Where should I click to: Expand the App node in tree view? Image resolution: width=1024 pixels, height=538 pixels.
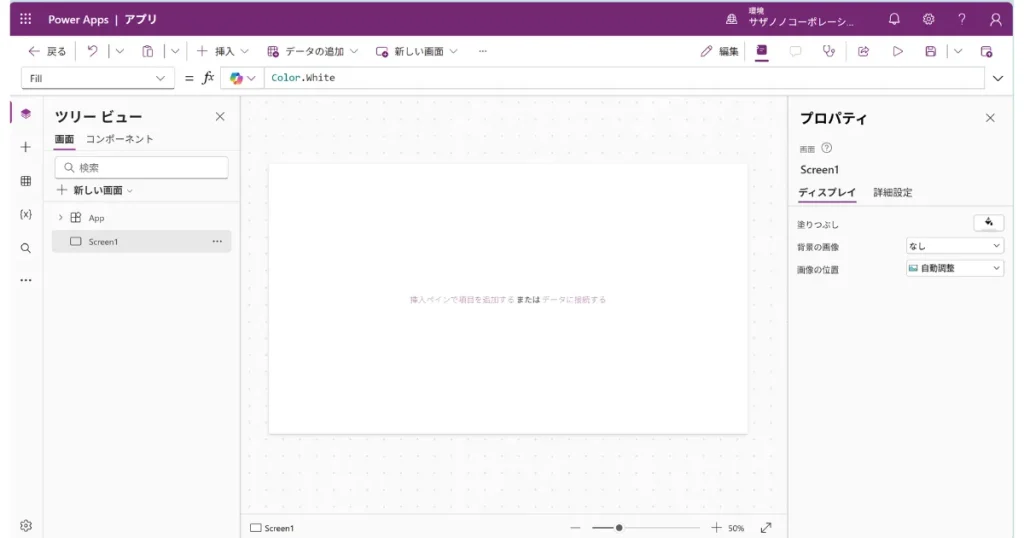coord(60,217)
